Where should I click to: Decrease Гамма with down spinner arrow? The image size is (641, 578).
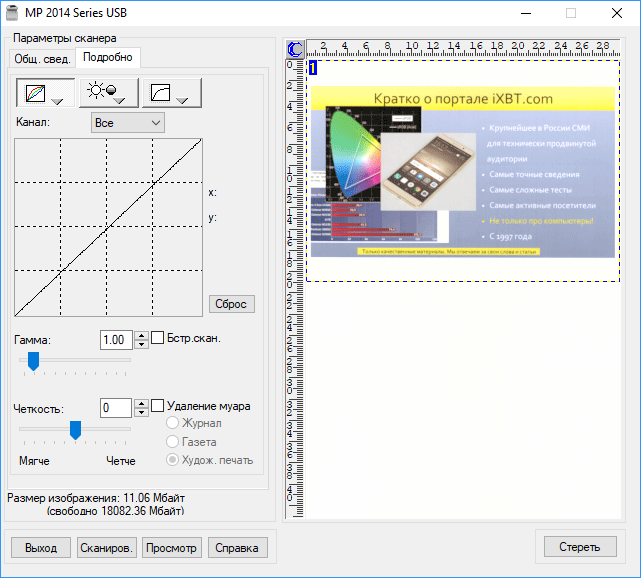click(141, 345)
